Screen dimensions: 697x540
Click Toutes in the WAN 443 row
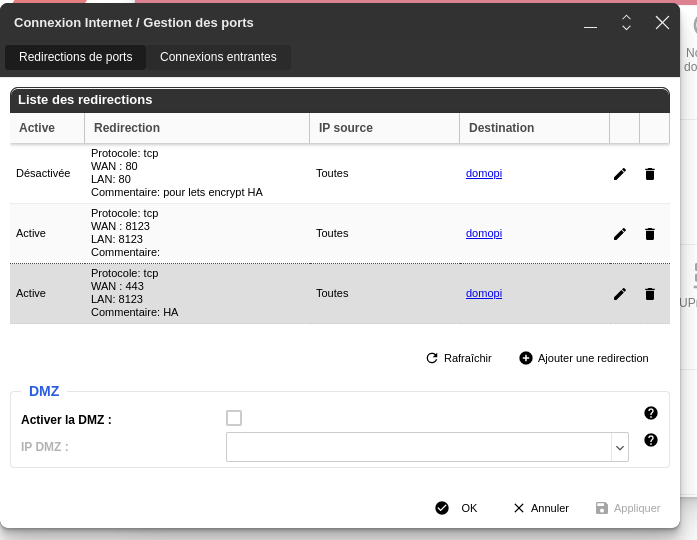332,293
